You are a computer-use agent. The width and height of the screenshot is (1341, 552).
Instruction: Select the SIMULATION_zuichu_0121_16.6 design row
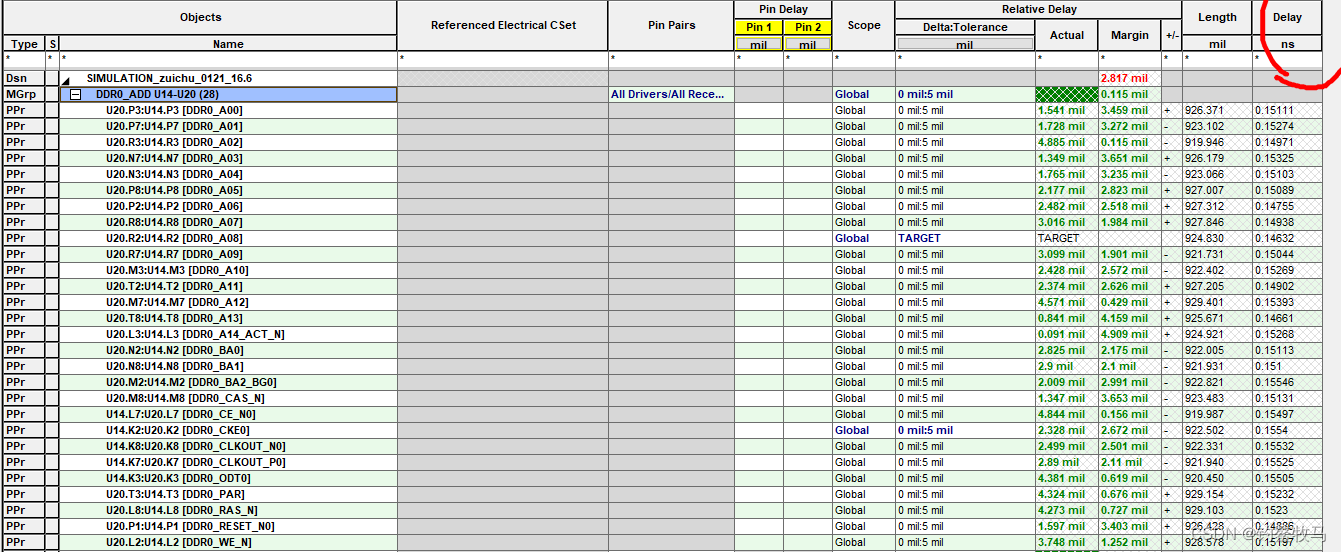tap(170, 78)
